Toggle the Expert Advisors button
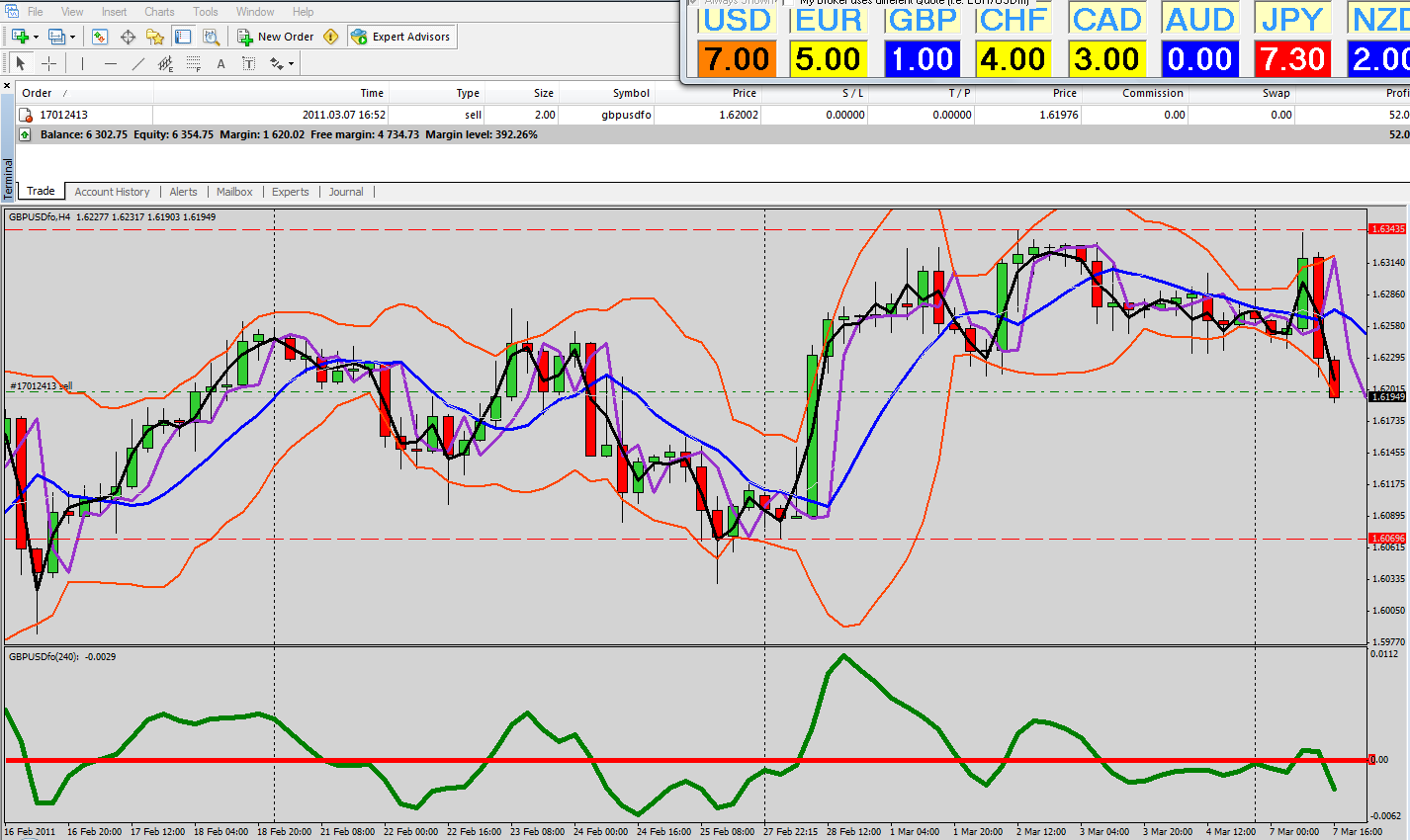The width and height of the screenshot is (1410, 840). click(x=400, y=37)
